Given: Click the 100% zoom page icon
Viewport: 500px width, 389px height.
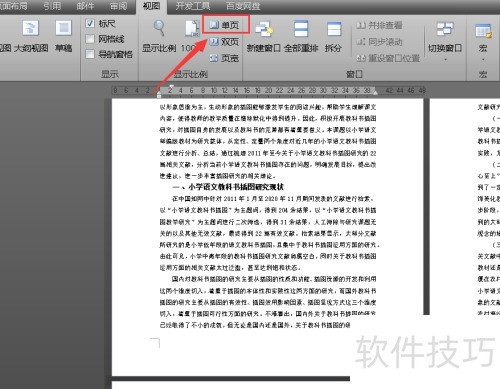Looking at the screenshot, I should (192, 29).
